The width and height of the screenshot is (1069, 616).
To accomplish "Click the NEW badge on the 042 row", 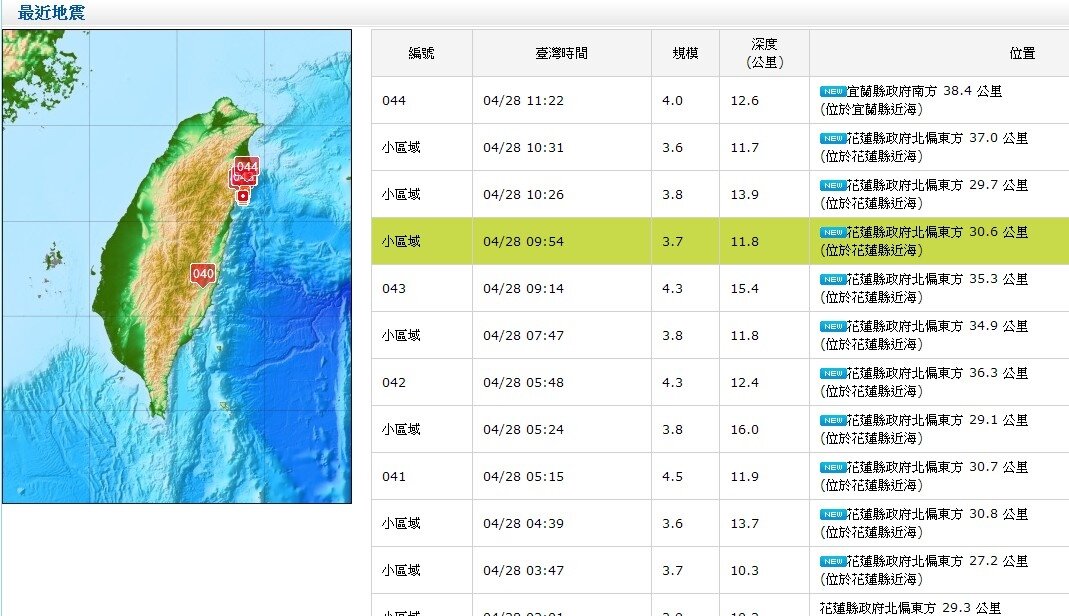I will click(832, 373).
